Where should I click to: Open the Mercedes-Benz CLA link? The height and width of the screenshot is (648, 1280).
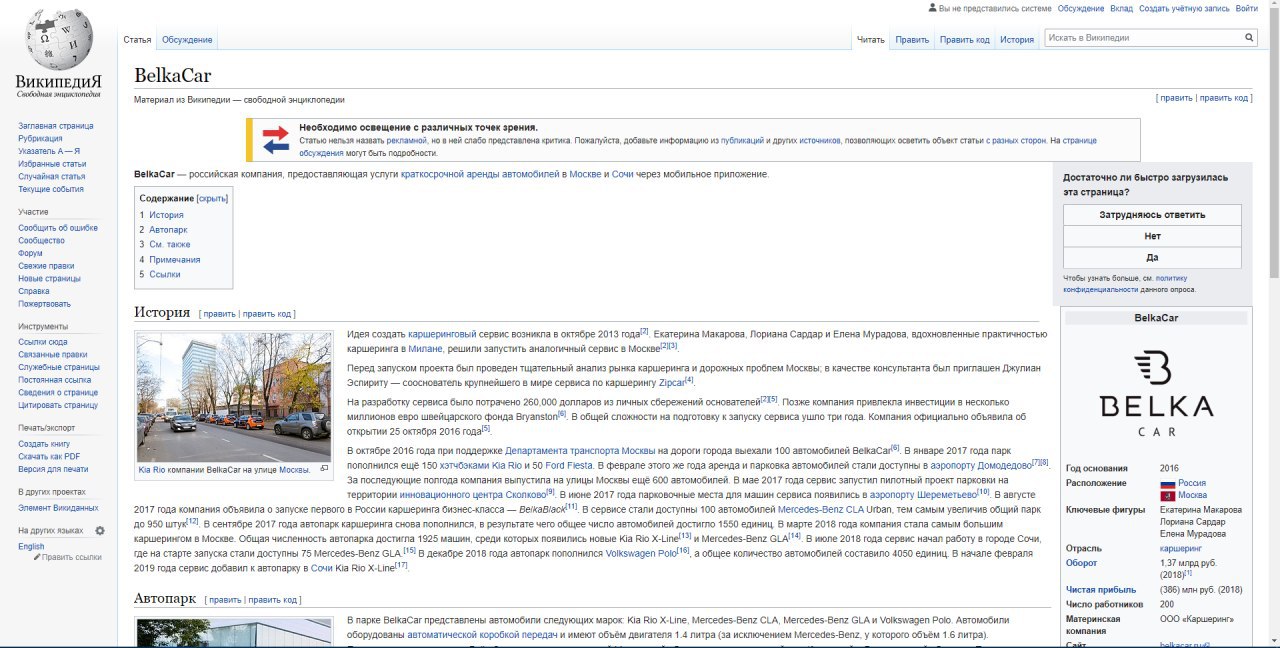click(x=821, y=509)
